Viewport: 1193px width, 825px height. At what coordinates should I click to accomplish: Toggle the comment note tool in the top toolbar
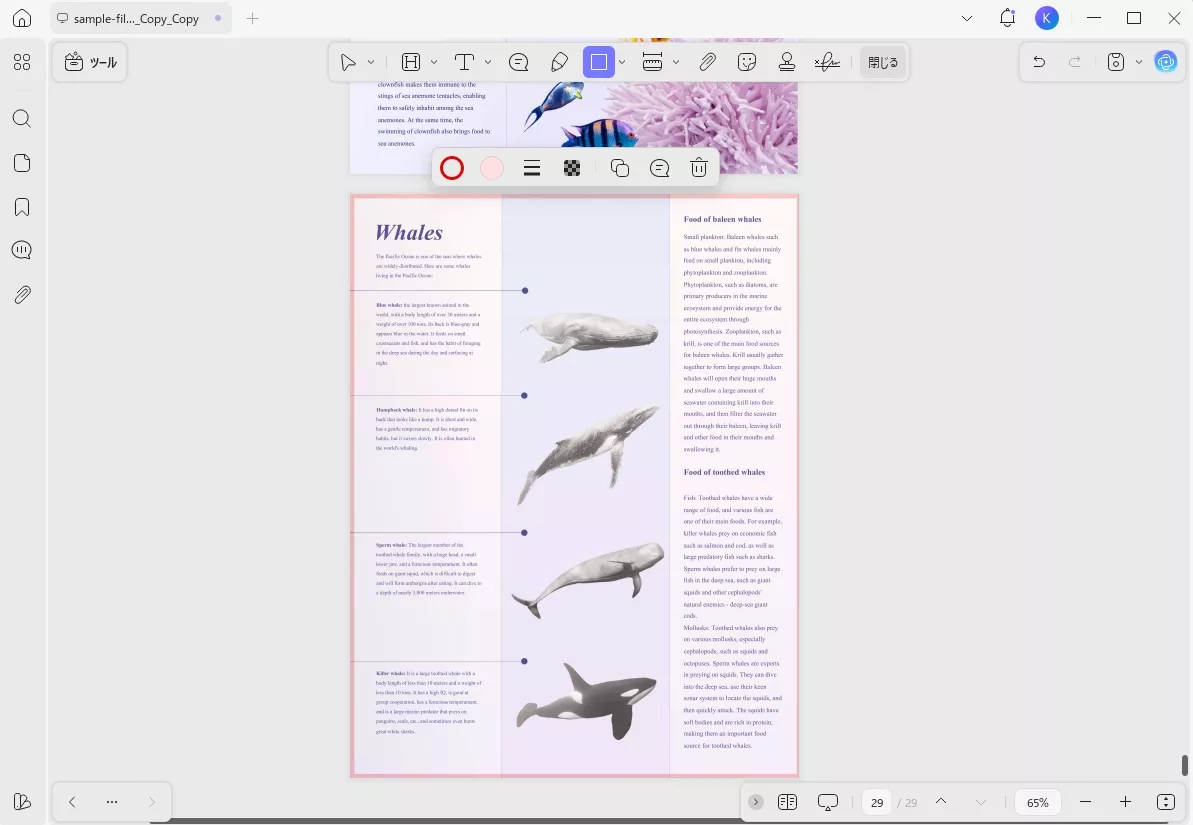click(519, 62)
